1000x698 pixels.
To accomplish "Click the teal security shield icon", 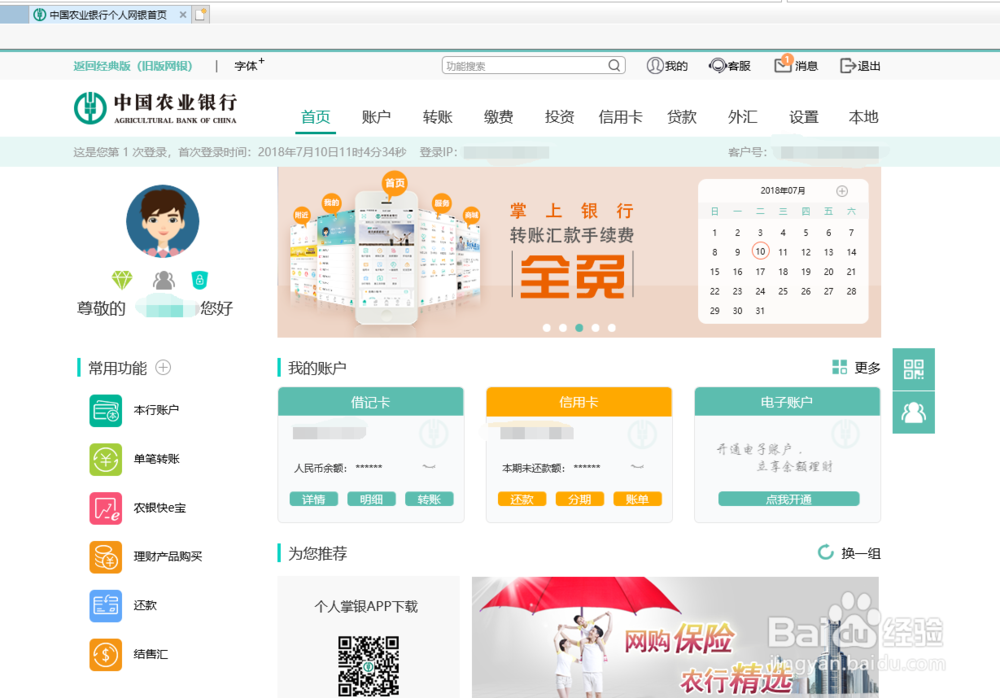I will (x=200, y=279).
